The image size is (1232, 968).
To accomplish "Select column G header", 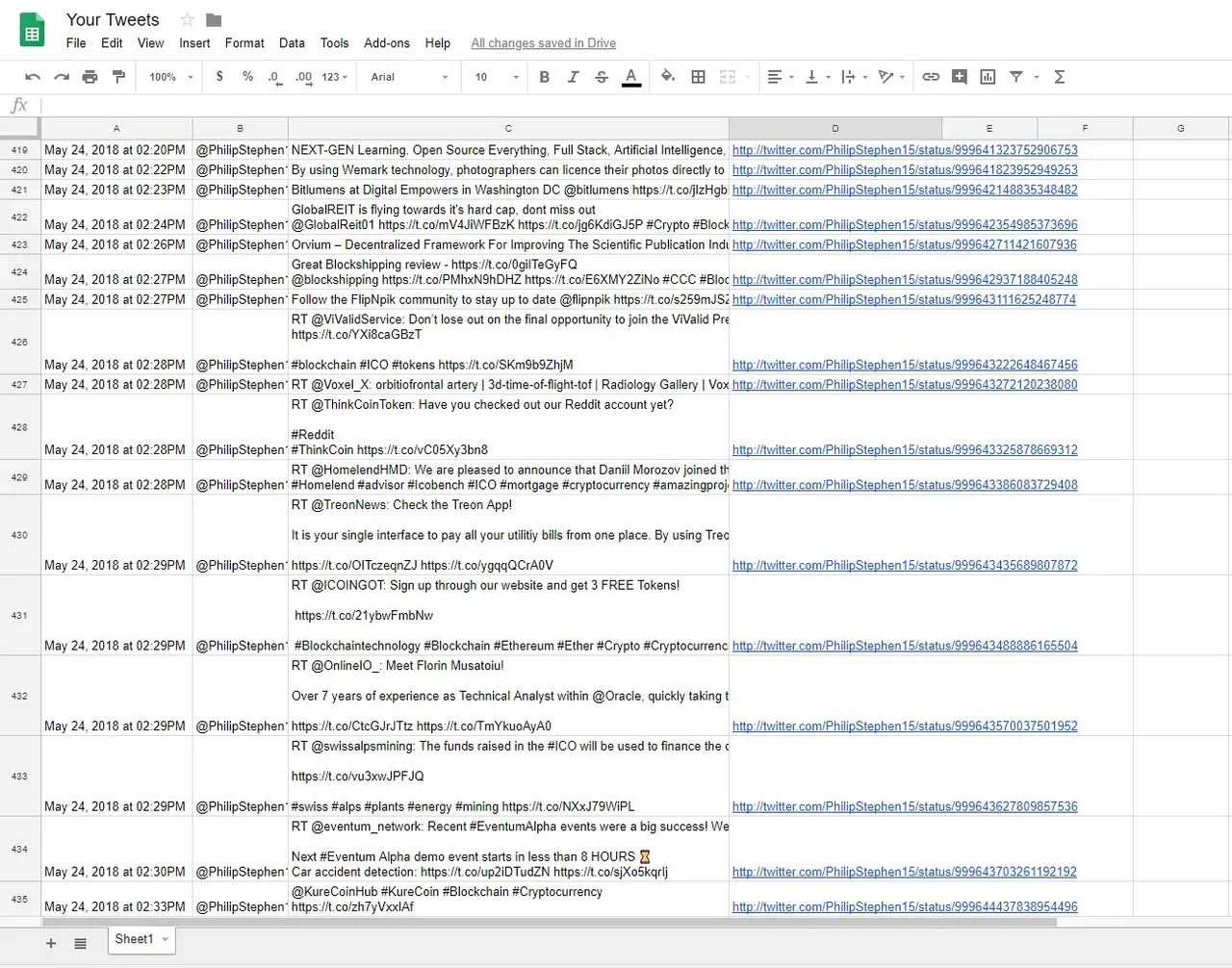I will 1181,128.
